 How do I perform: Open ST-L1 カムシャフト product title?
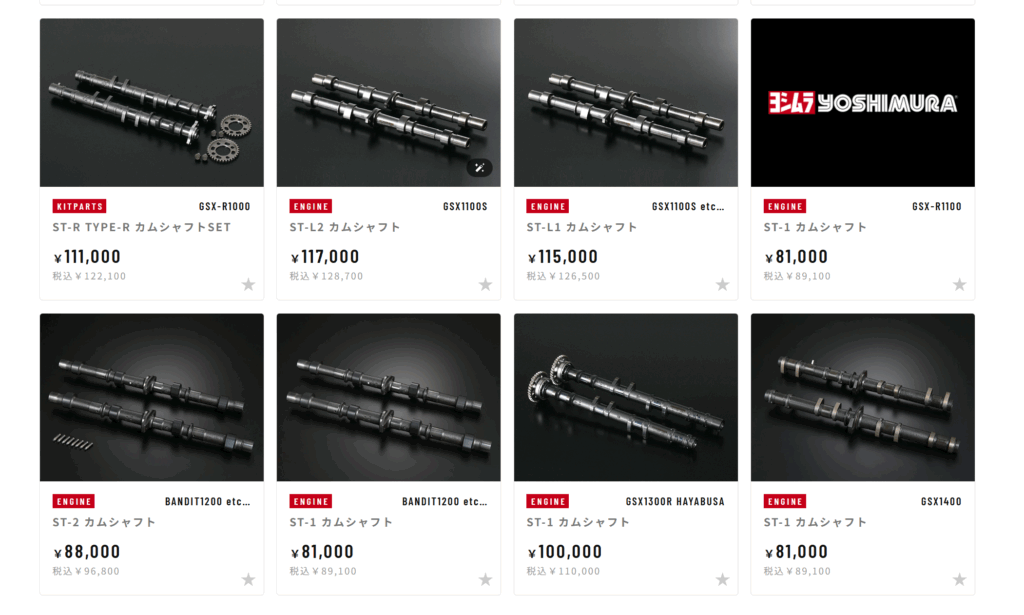pos(582,227)
